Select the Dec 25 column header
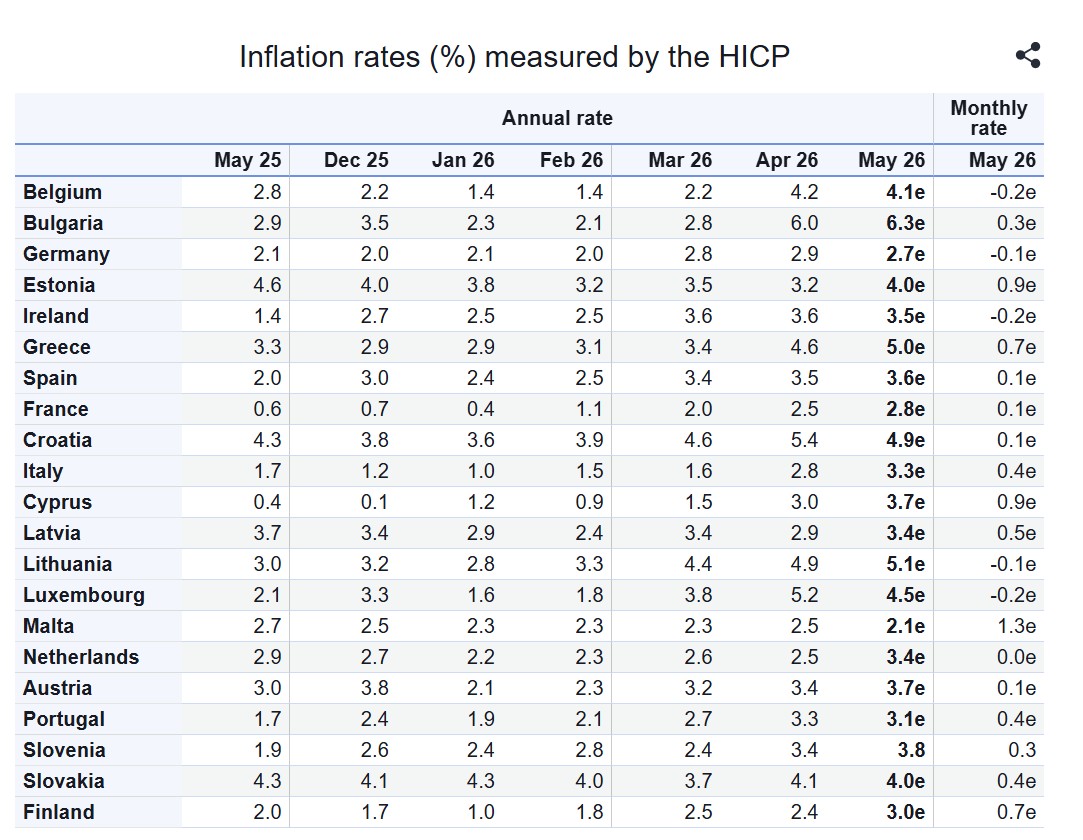The height and width of the screenshot is (840, 1083). click(x=356, y=160)
